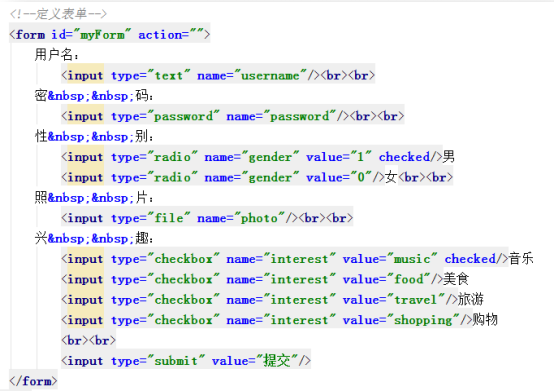Viewport: 554px width, 391px height.
Task: Click the gender radio line with value 0
Action: [257, 177]
